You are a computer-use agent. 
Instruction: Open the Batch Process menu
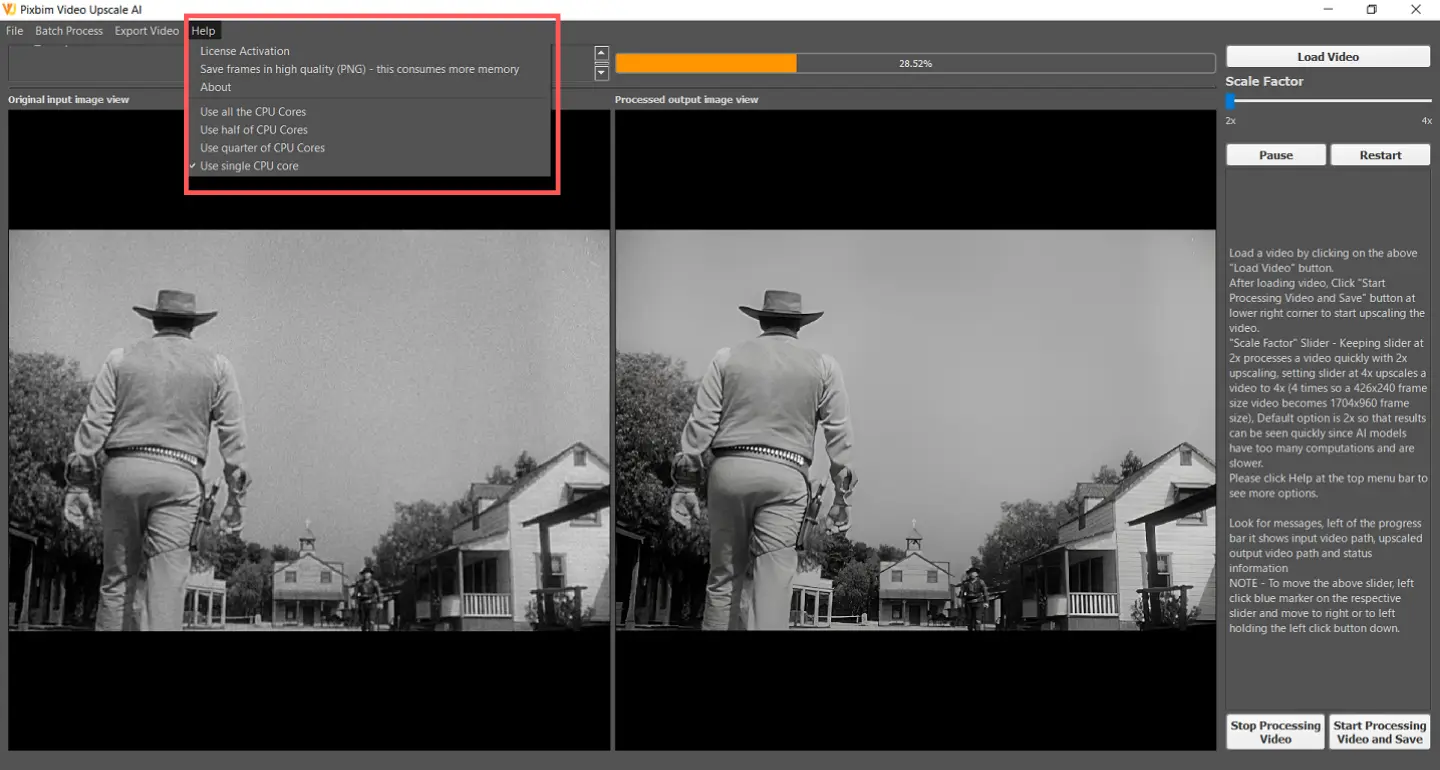(68, 30)
